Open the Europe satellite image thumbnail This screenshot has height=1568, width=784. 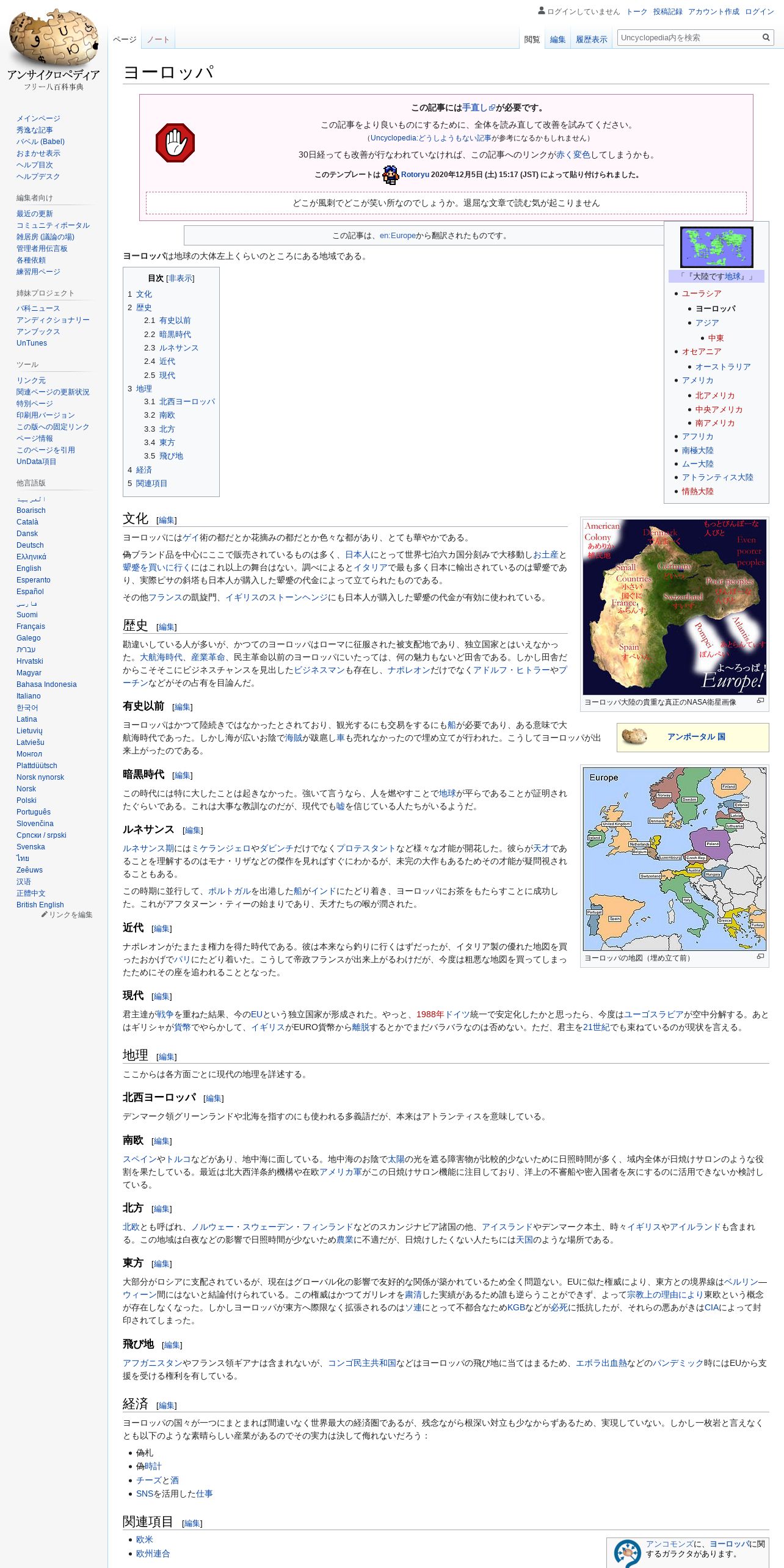674,608
